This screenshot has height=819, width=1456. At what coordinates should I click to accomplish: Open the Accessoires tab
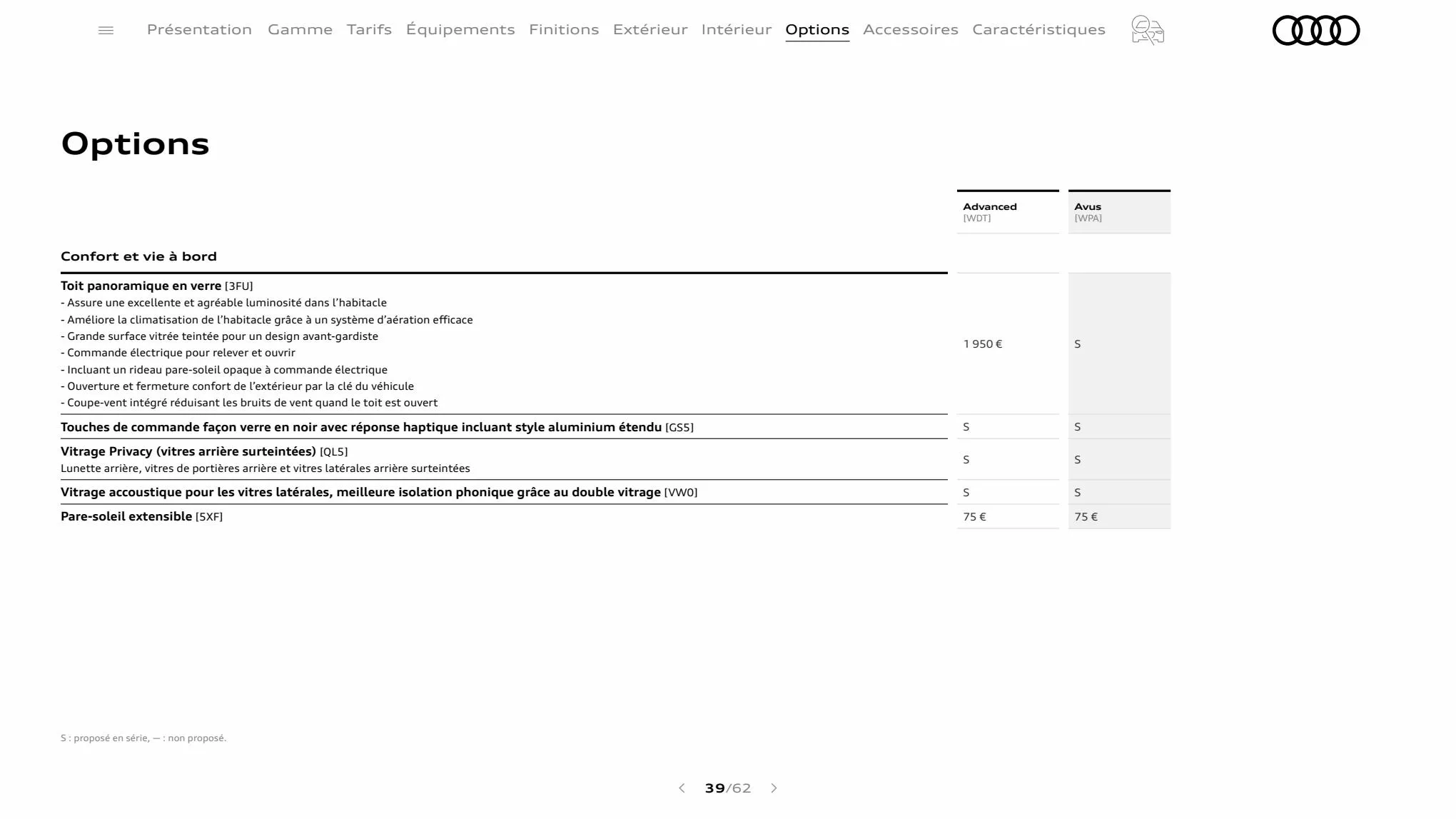coord(911,29)
